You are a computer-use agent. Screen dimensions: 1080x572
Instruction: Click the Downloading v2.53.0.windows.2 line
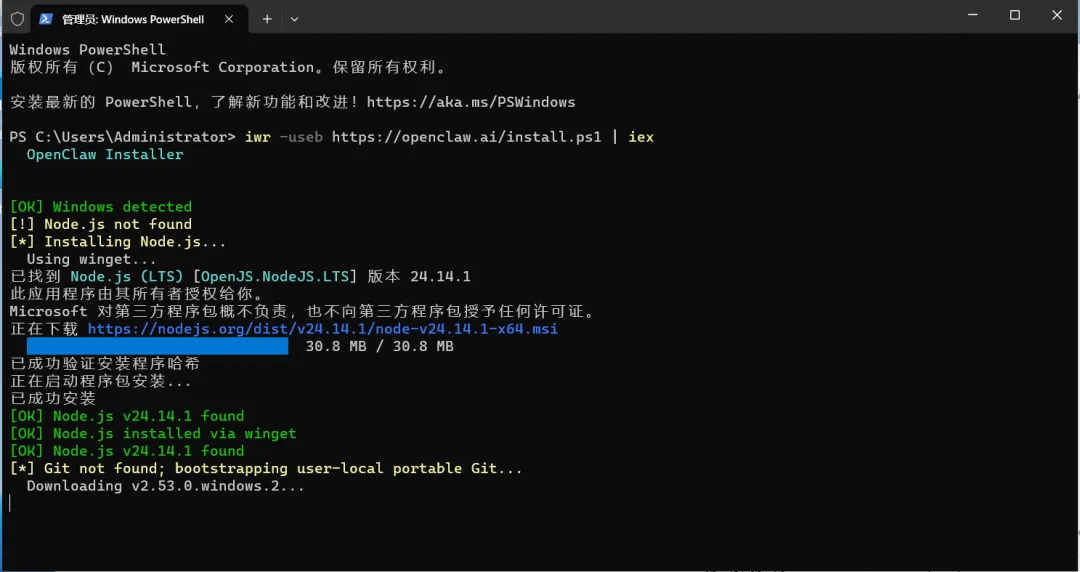click(x=165, y=486)
